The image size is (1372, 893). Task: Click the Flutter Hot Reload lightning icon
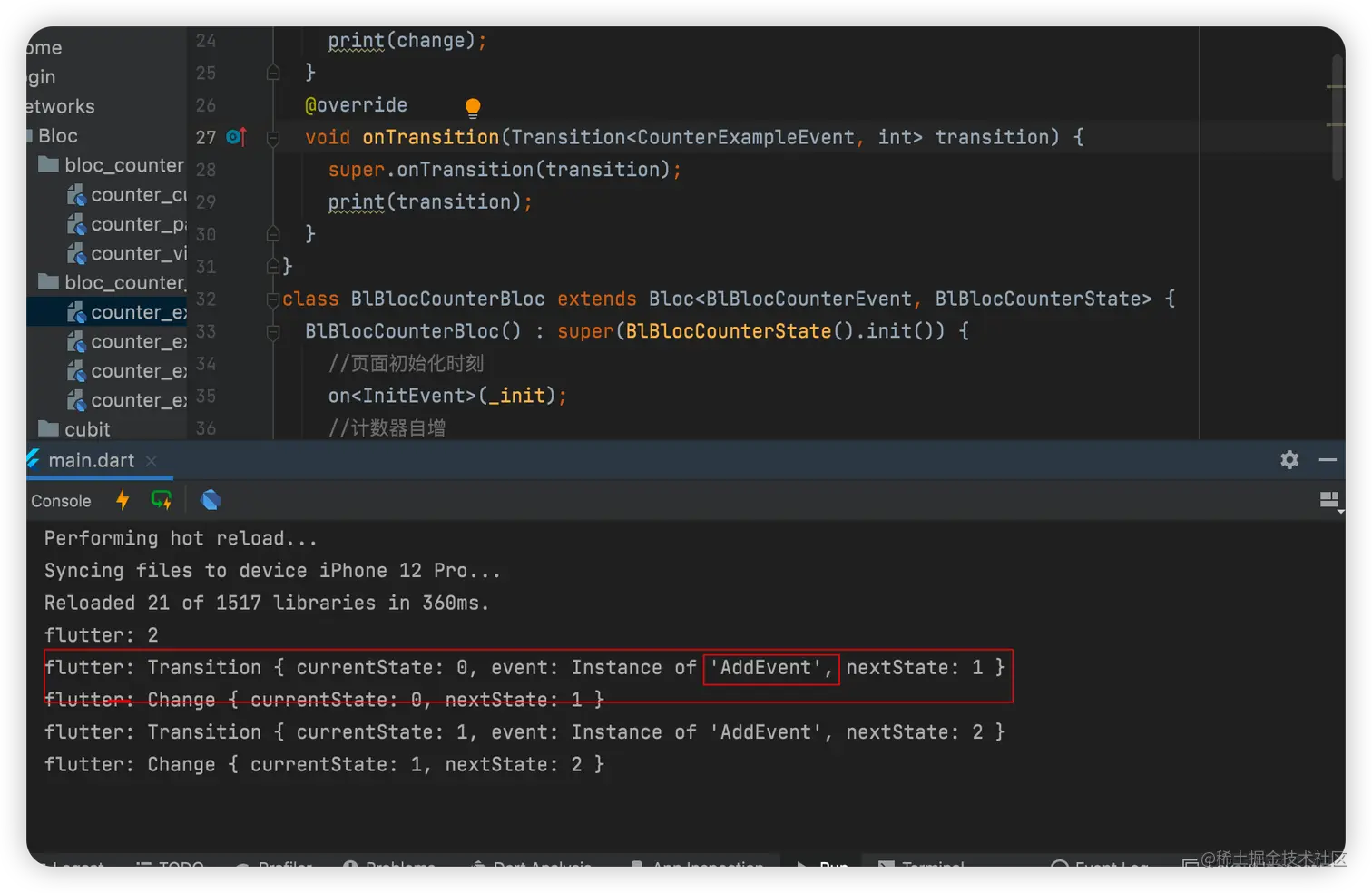(122, 500)
